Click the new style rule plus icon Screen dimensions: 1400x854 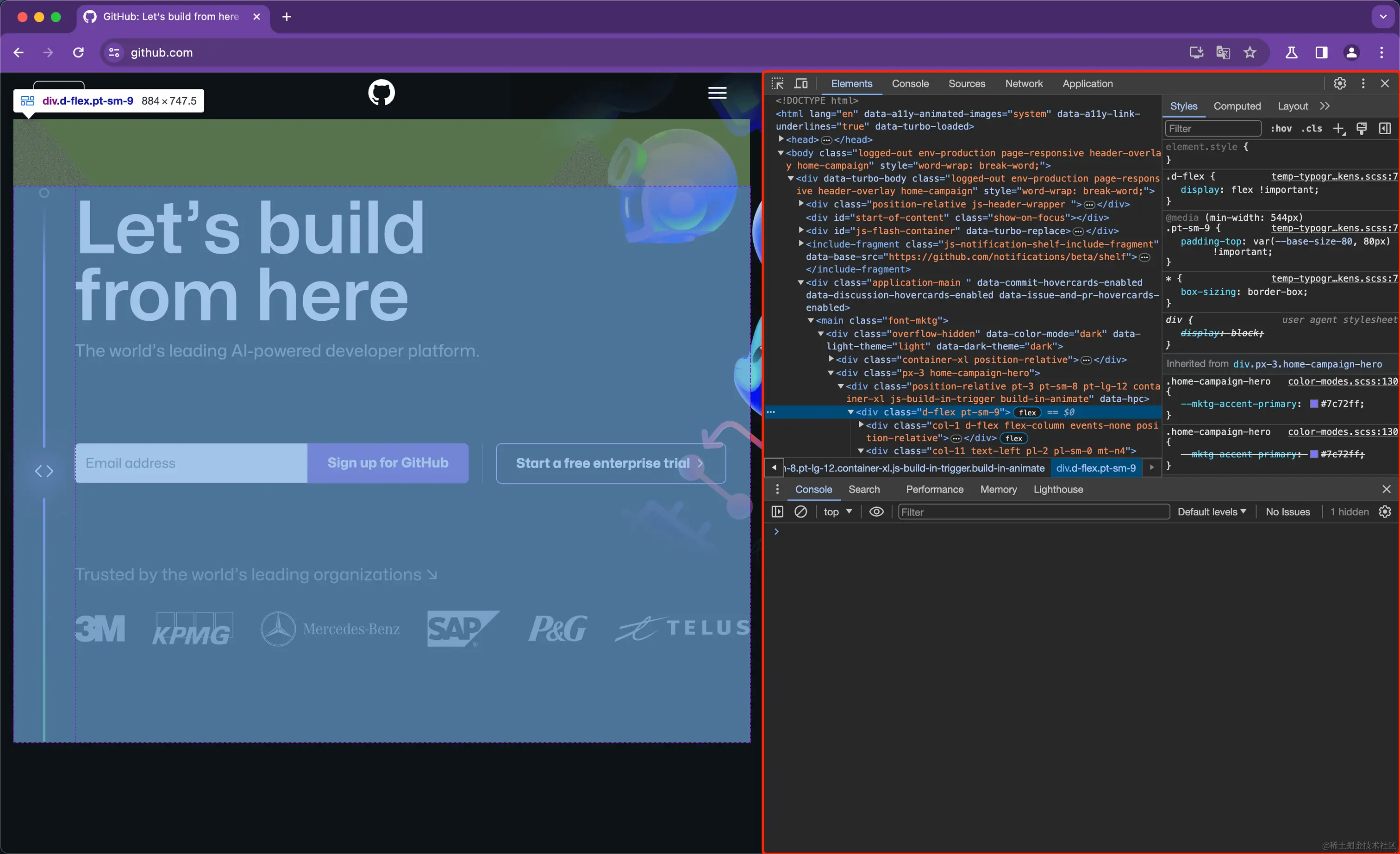(1338, 129)
